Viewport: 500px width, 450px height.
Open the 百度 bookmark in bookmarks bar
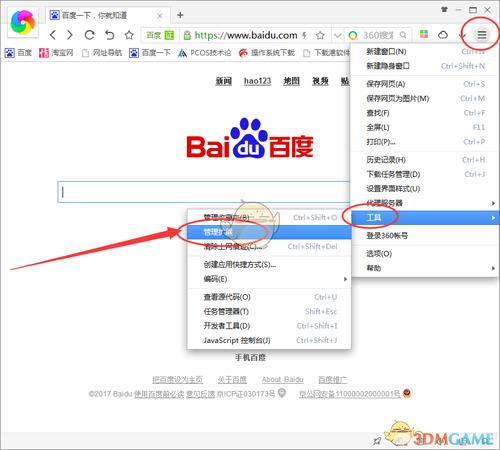[18, 53]
